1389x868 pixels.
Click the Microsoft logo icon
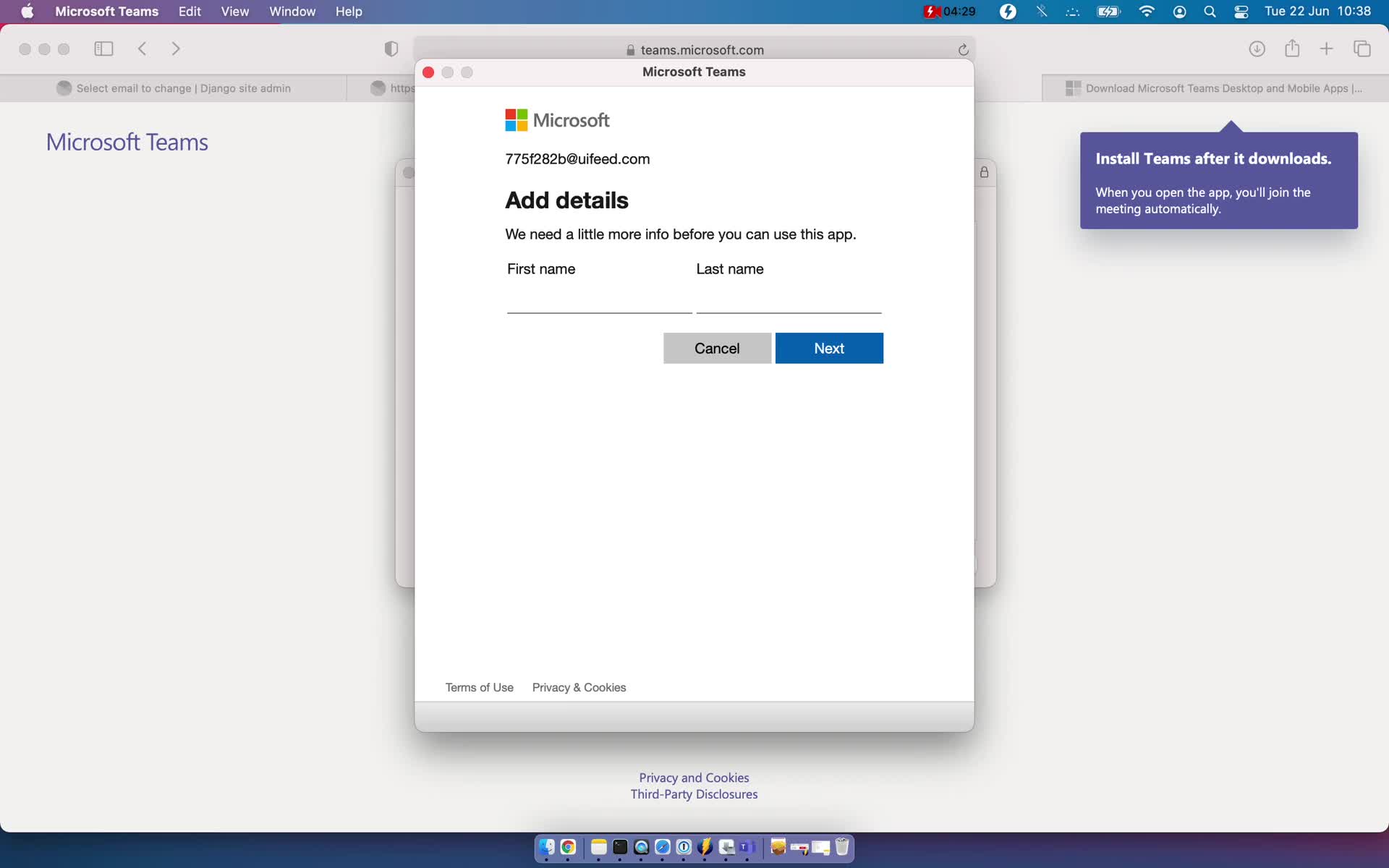pos(517,119)
